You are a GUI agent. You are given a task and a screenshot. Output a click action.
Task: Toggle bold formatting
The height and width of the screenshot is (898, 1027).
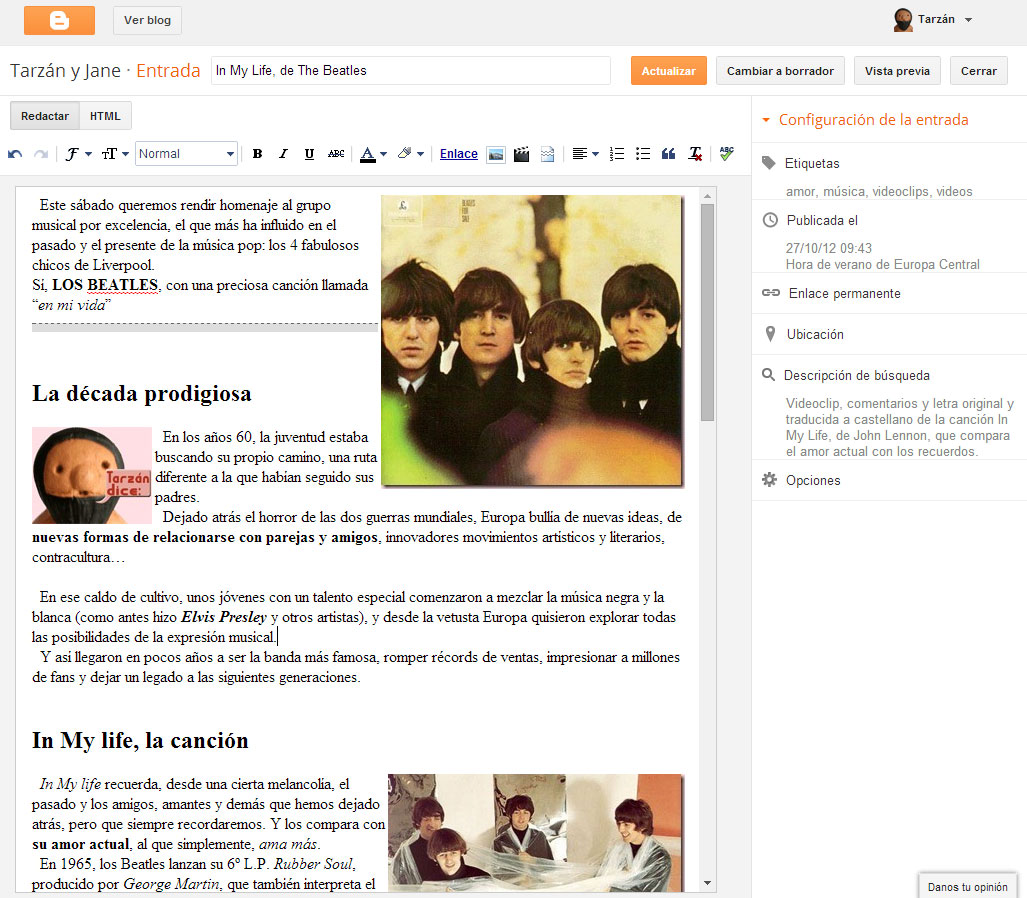(257, 154)
